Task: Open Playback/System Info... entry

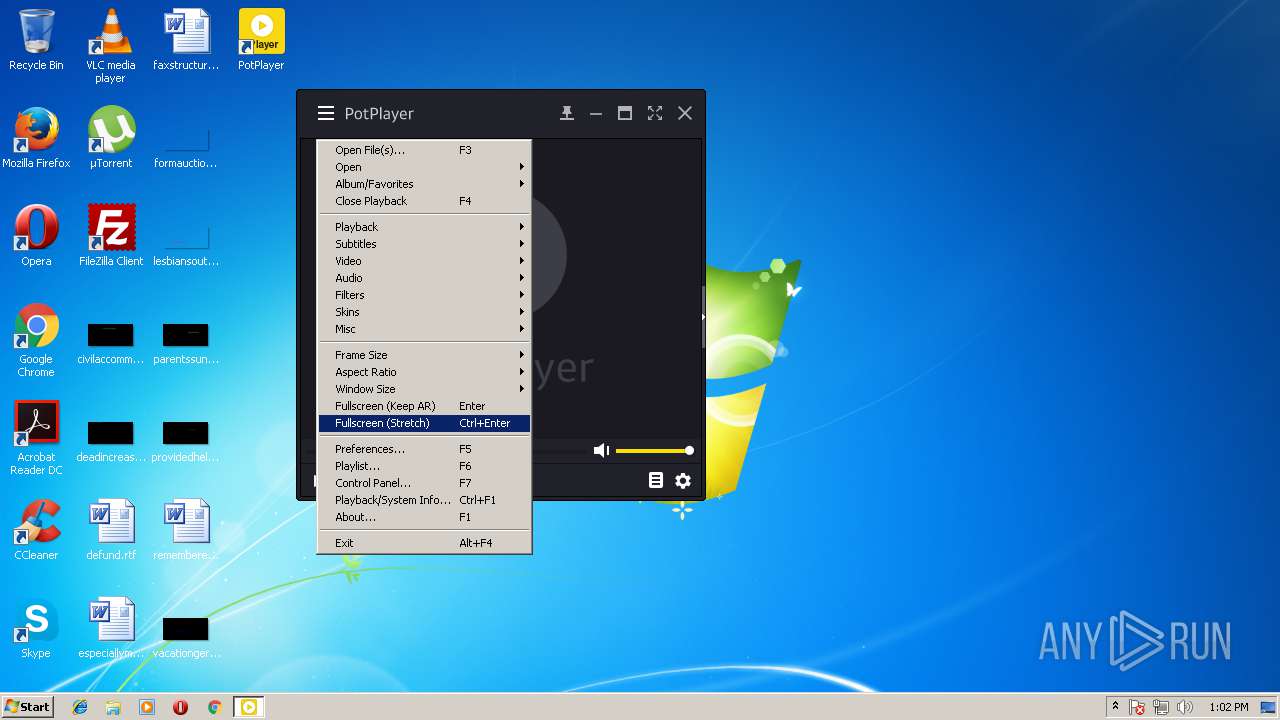Action: click(x=424, y=500)
